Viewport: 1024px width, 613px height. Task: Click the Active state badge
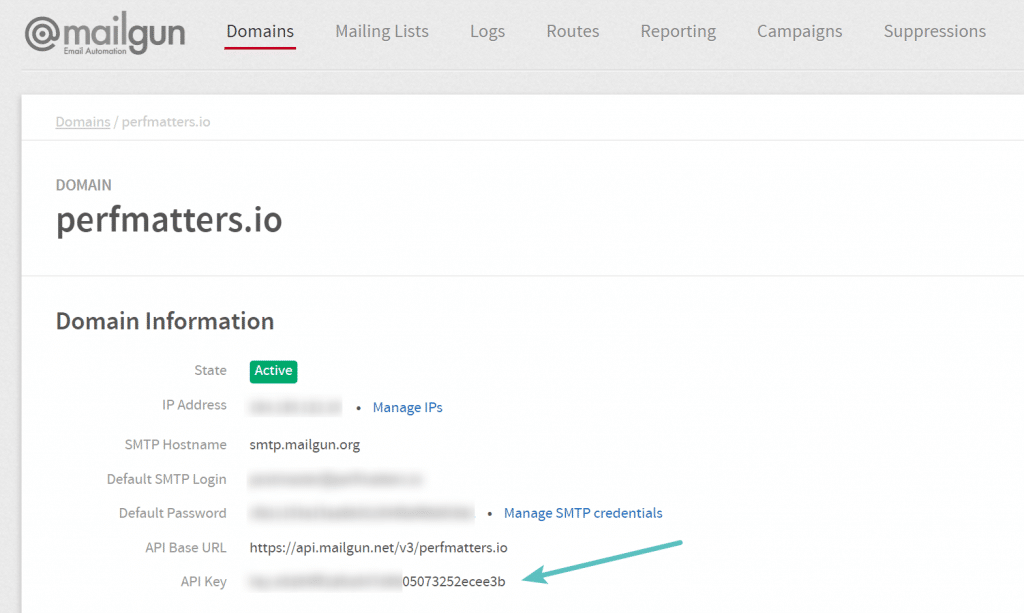tap(273, 371)
